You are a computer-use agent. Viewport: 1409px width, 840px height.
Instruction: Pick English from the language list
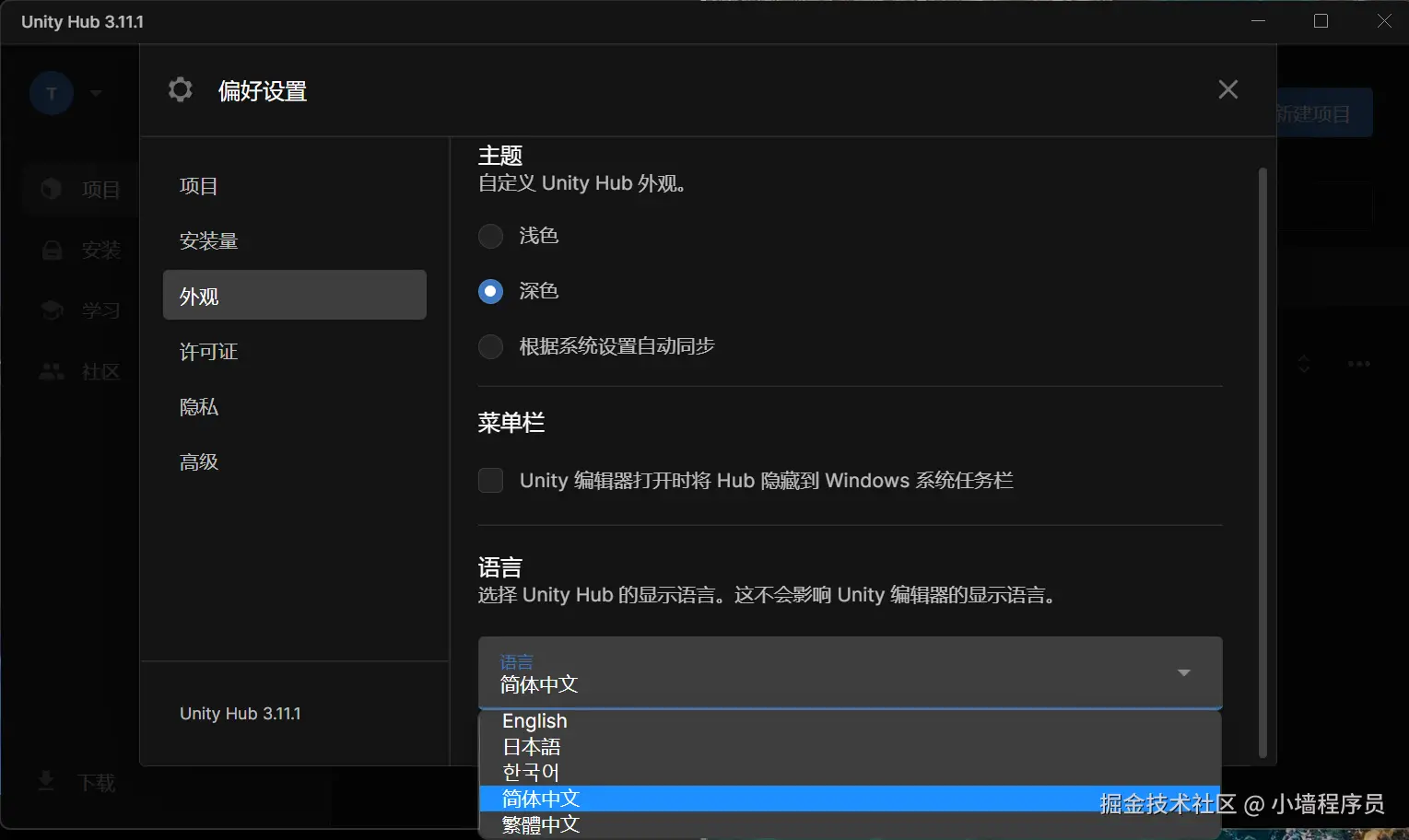pyautogui.click(x=850, y=721)
